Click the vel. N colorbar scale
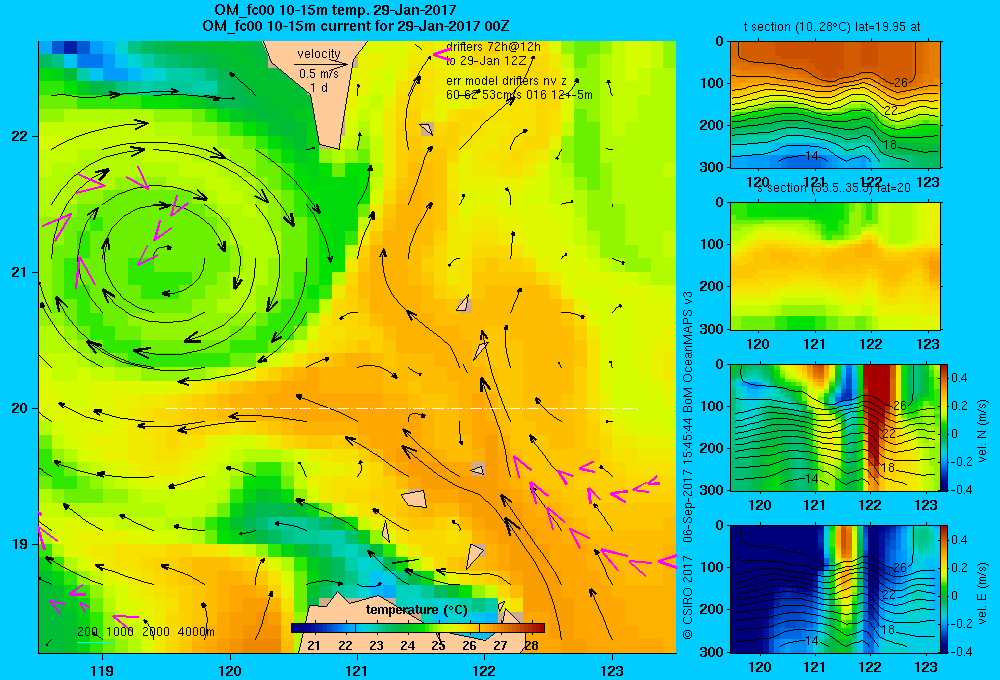 click(945, 427)
